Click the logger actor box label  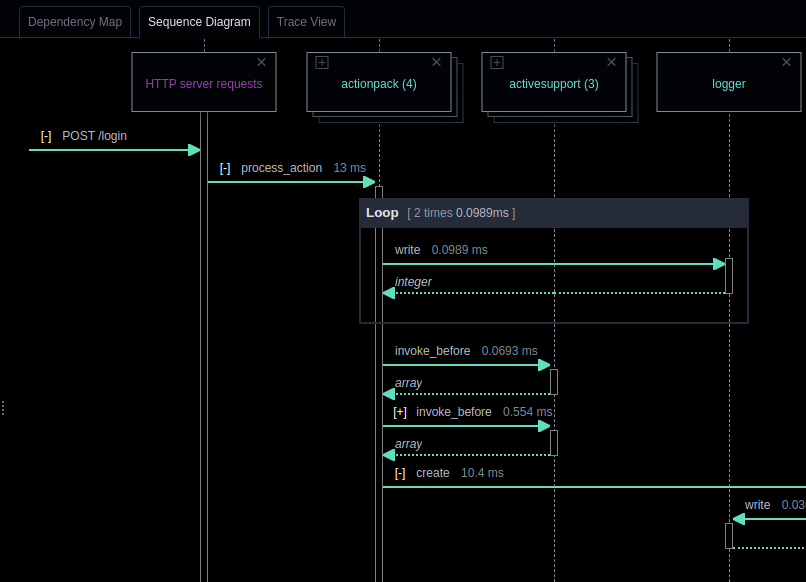(x=728, y=84)
